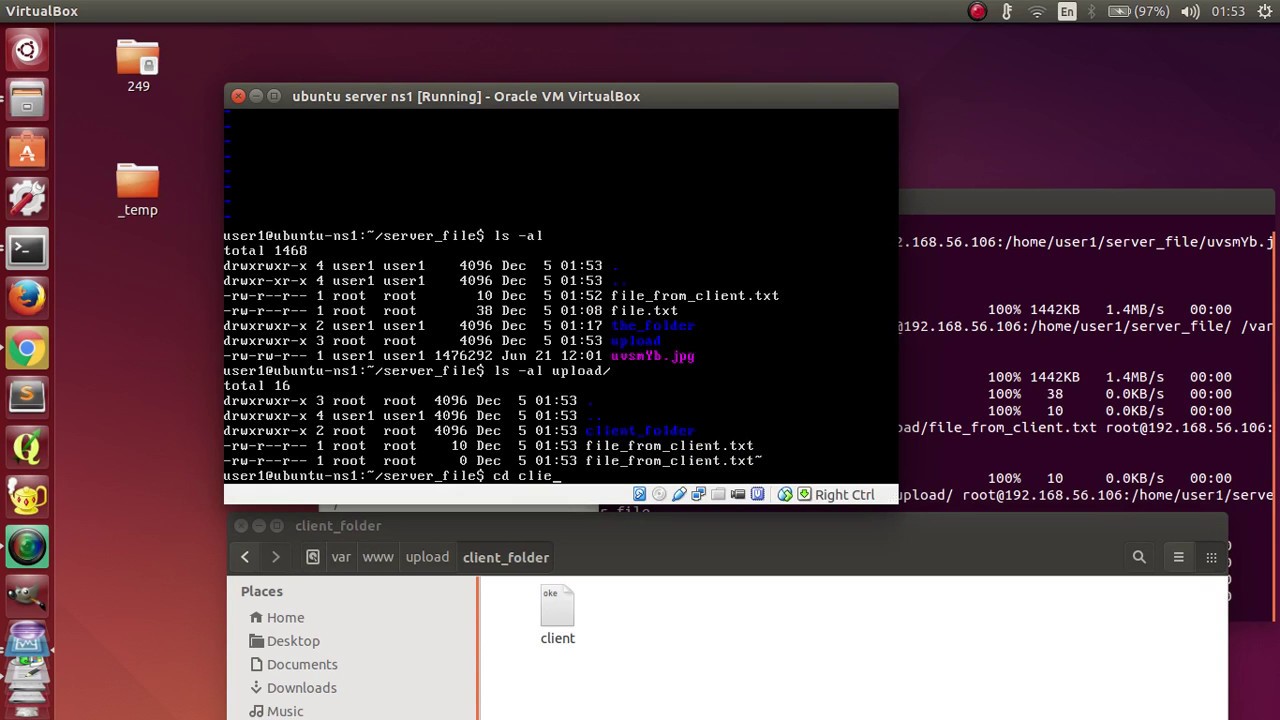This screenshot has width=1280, height=720.
Task: Navigate to www in the path bar
Action: tap(378, 557)
